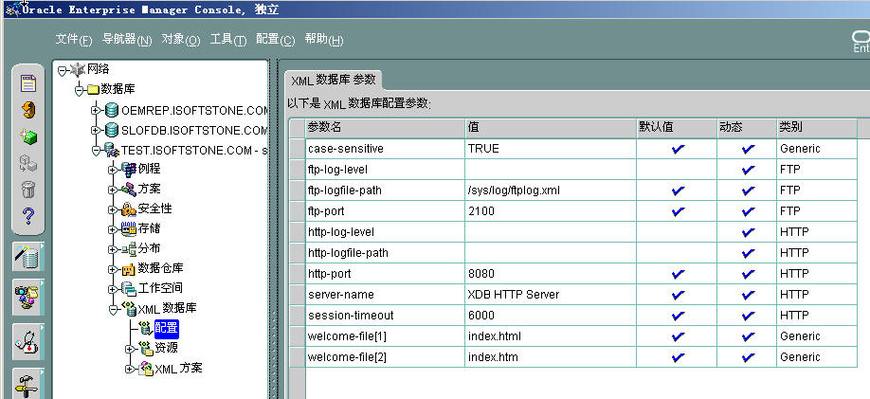Click the 动态 column header
Screen dimensions: 870x399
click(x=746, y=127)
